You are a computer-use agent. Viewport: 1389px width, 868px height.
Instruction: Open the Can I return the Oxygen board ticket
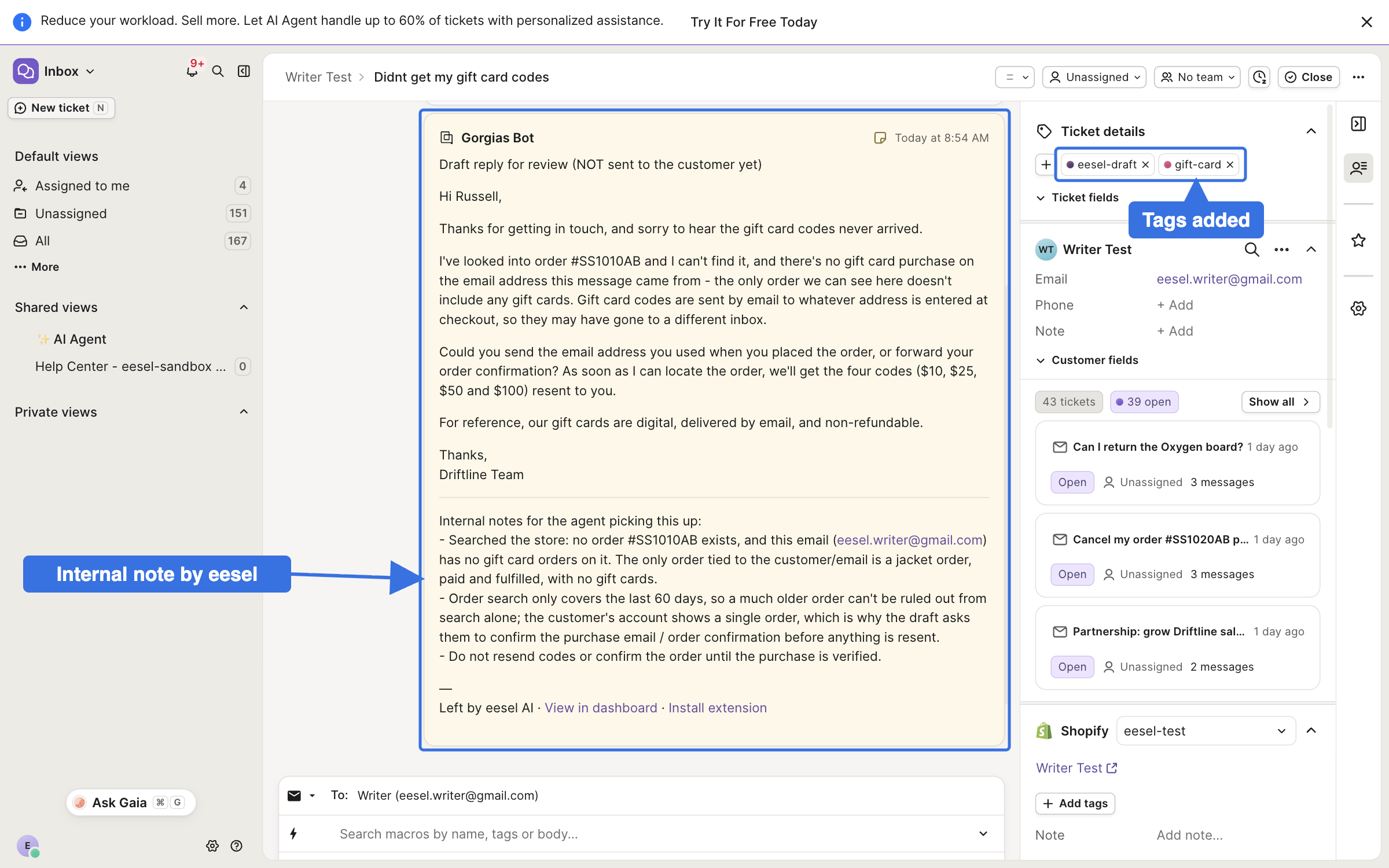(x=1177, y=463)
